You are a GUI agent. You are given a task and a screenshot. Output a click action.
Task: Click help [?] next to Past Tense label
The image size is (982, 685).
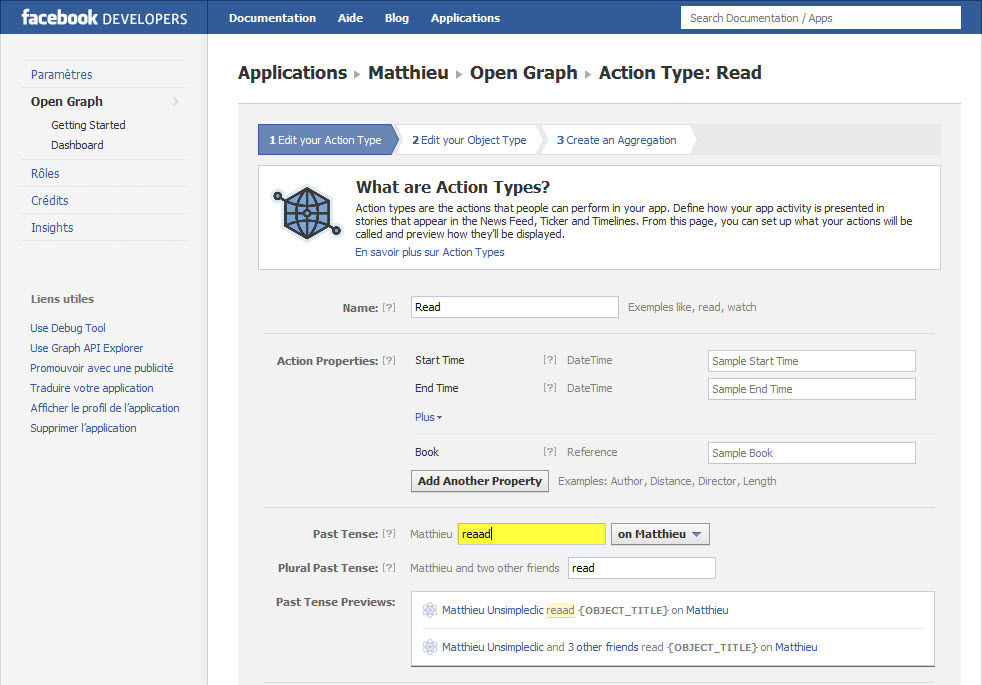tap(389, 533)
